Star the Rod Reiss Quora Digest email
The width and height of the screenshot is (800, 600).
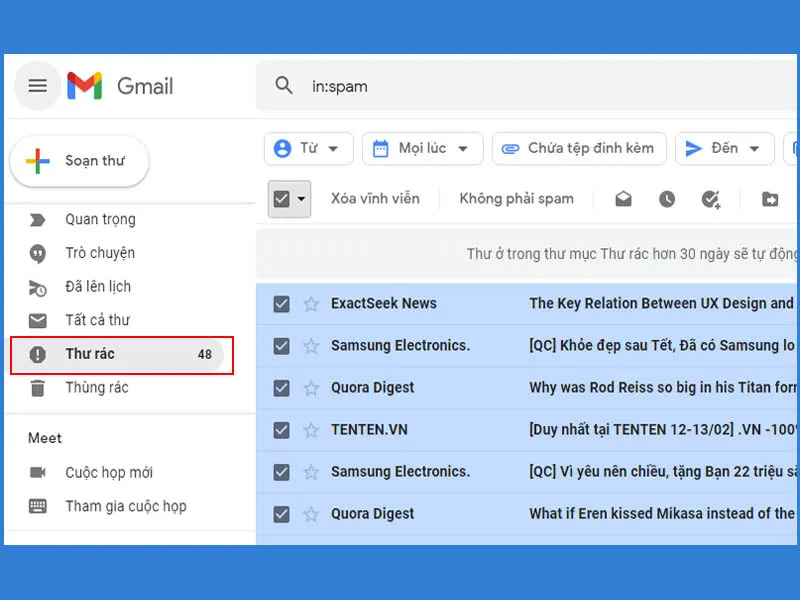pyautogui.click(x=311, y=388)
